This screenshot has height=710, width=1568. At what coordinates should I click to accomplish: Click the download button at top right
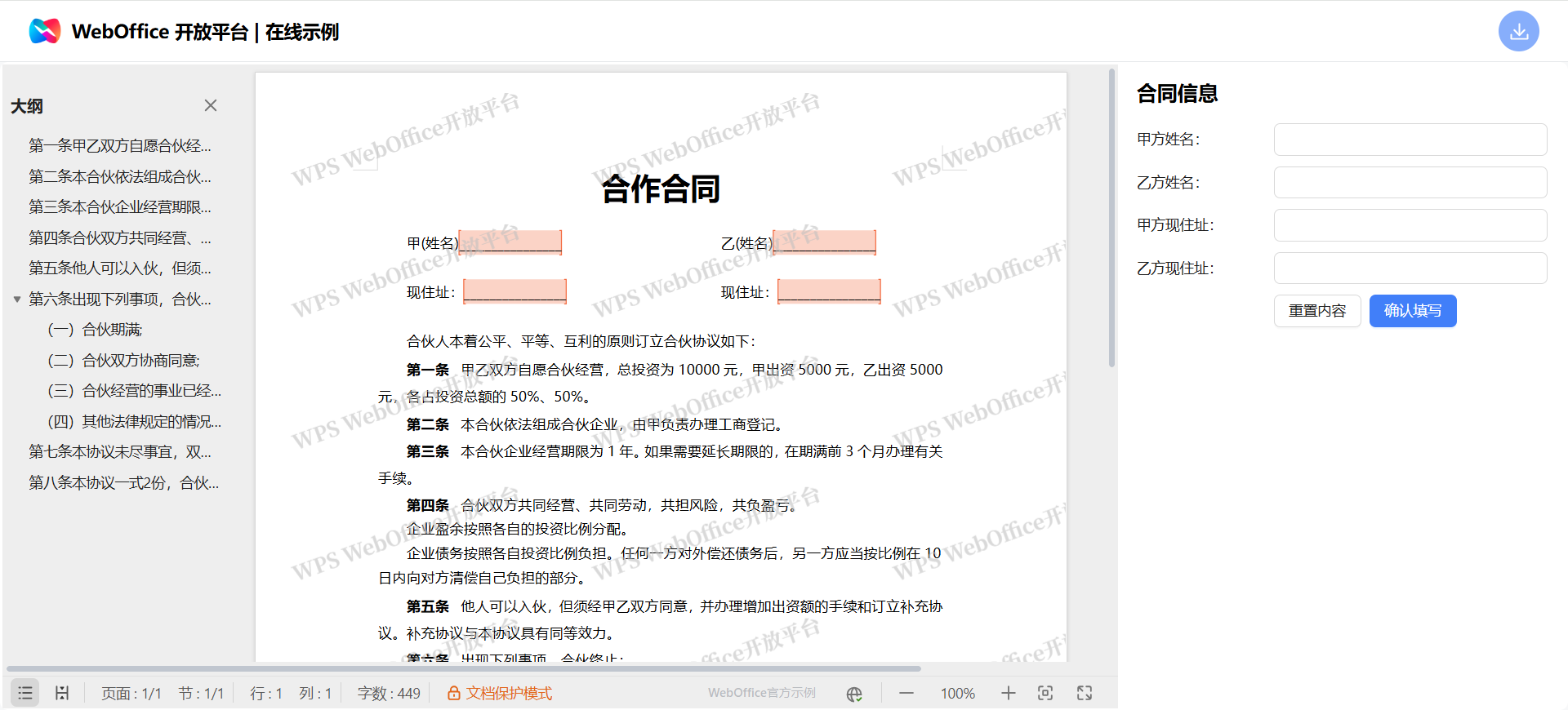(x=1518, y=31)
